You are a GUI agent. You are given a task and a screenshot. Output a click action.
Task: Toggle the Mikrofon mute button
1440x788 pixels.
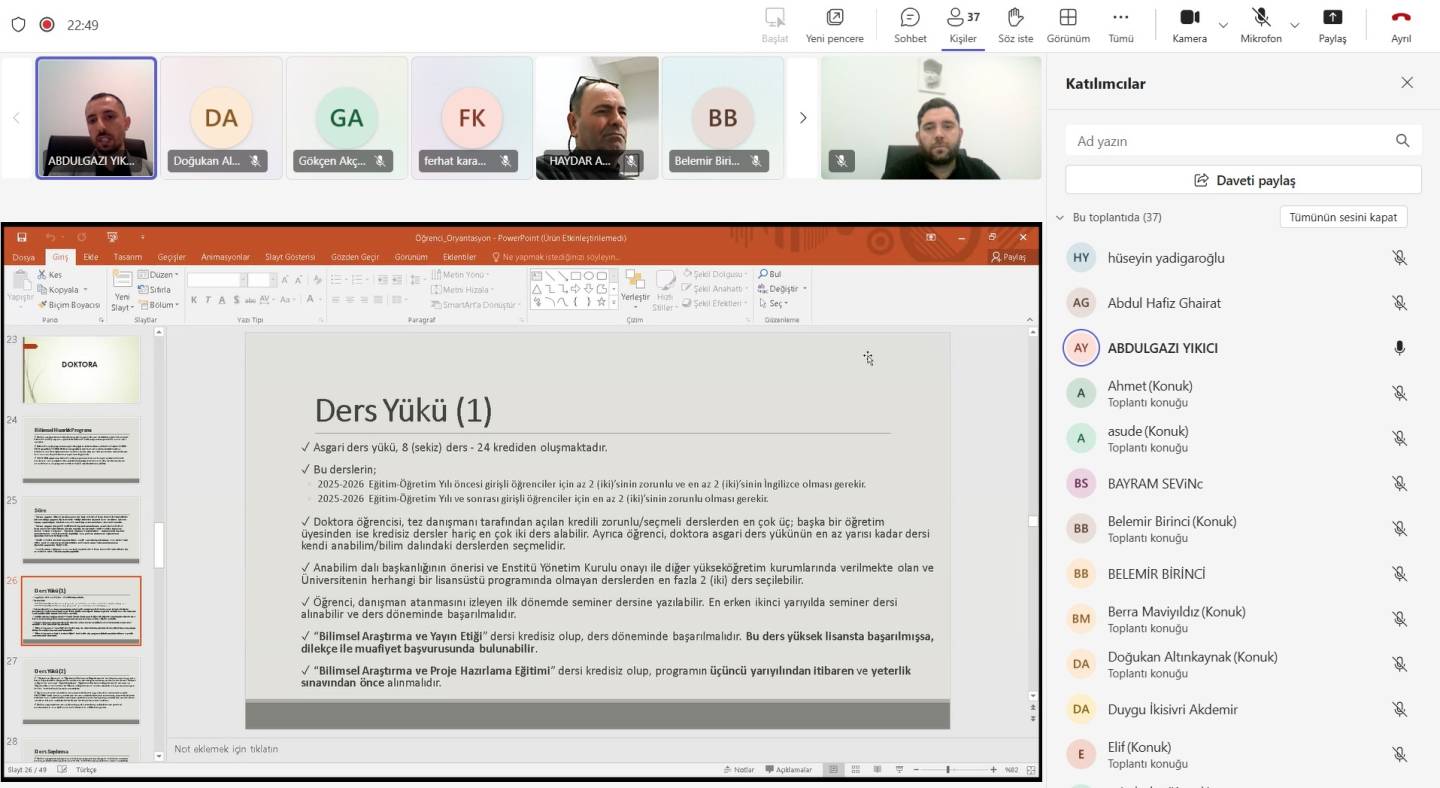click(1261, 18)
